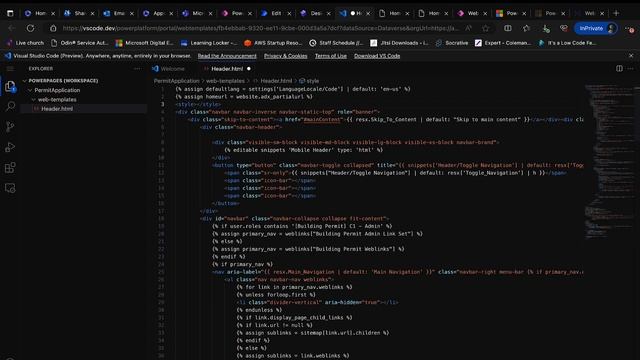Click PermitApplication in the breadcrumb
The height and width of the screenshot is (360, 640).
click(177, 81)
